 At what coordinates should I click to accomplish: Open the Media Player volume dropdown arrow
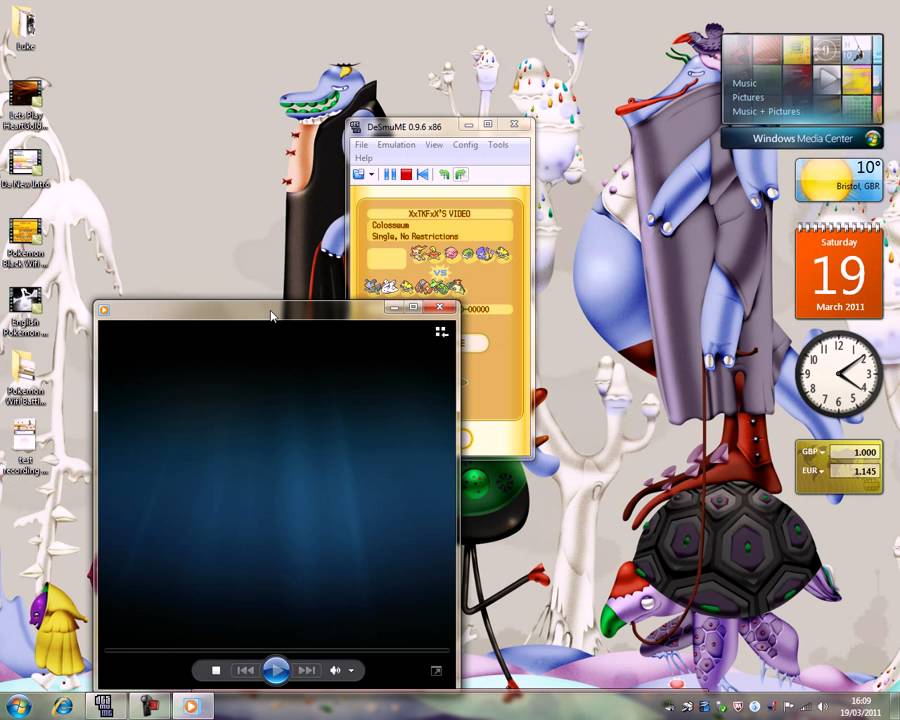tap(351, 670)
